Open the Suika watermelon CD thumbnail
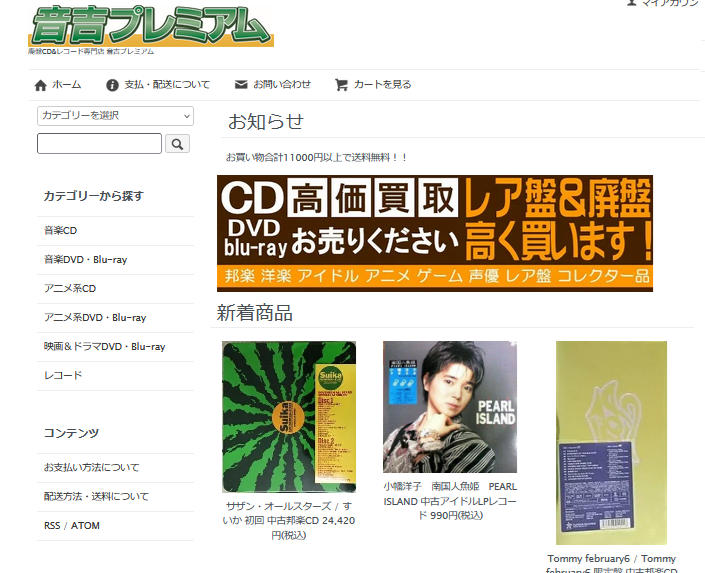The width and height of the screenshot is (705, 573). 289,416
